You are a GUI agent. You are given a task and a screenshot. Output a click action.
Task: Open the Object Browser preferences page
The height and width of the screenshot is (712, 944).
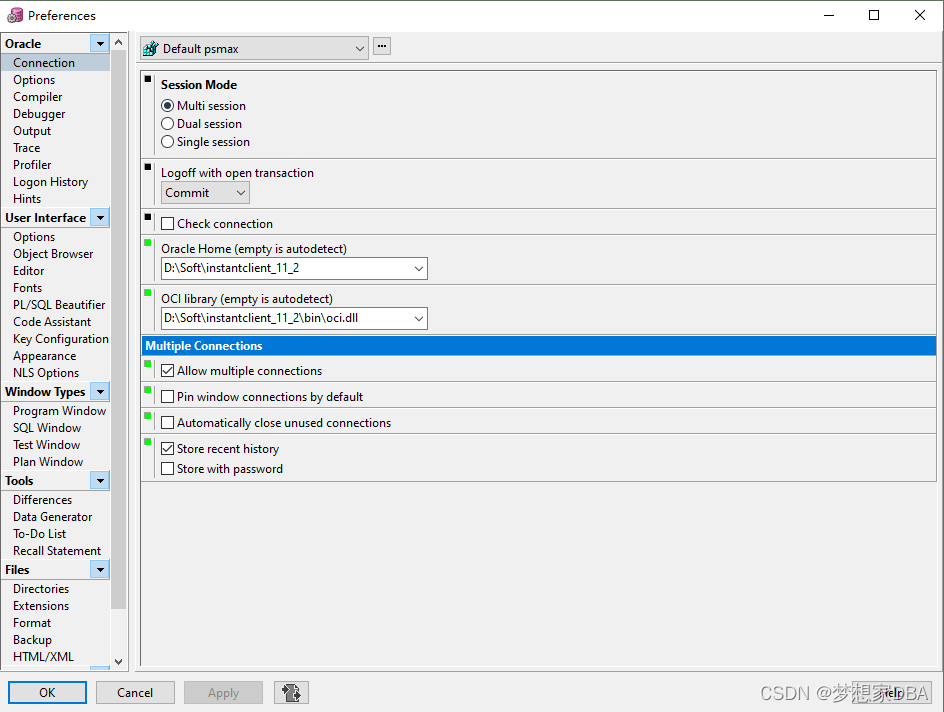[x=53, y=254]
